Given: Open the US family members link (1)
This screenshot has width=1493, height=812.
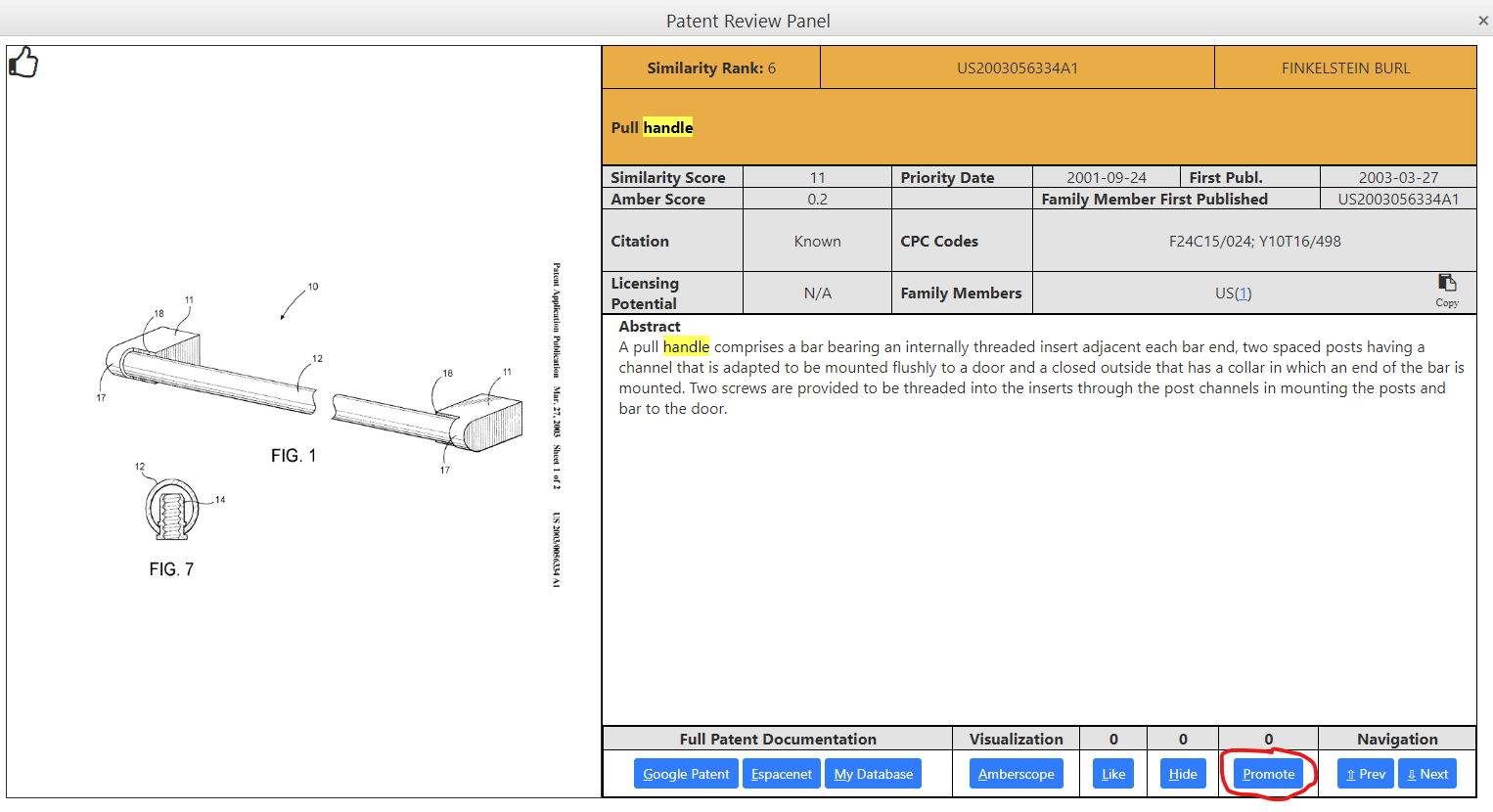Looking at the screenshot, I should (x=1243, y=293).
